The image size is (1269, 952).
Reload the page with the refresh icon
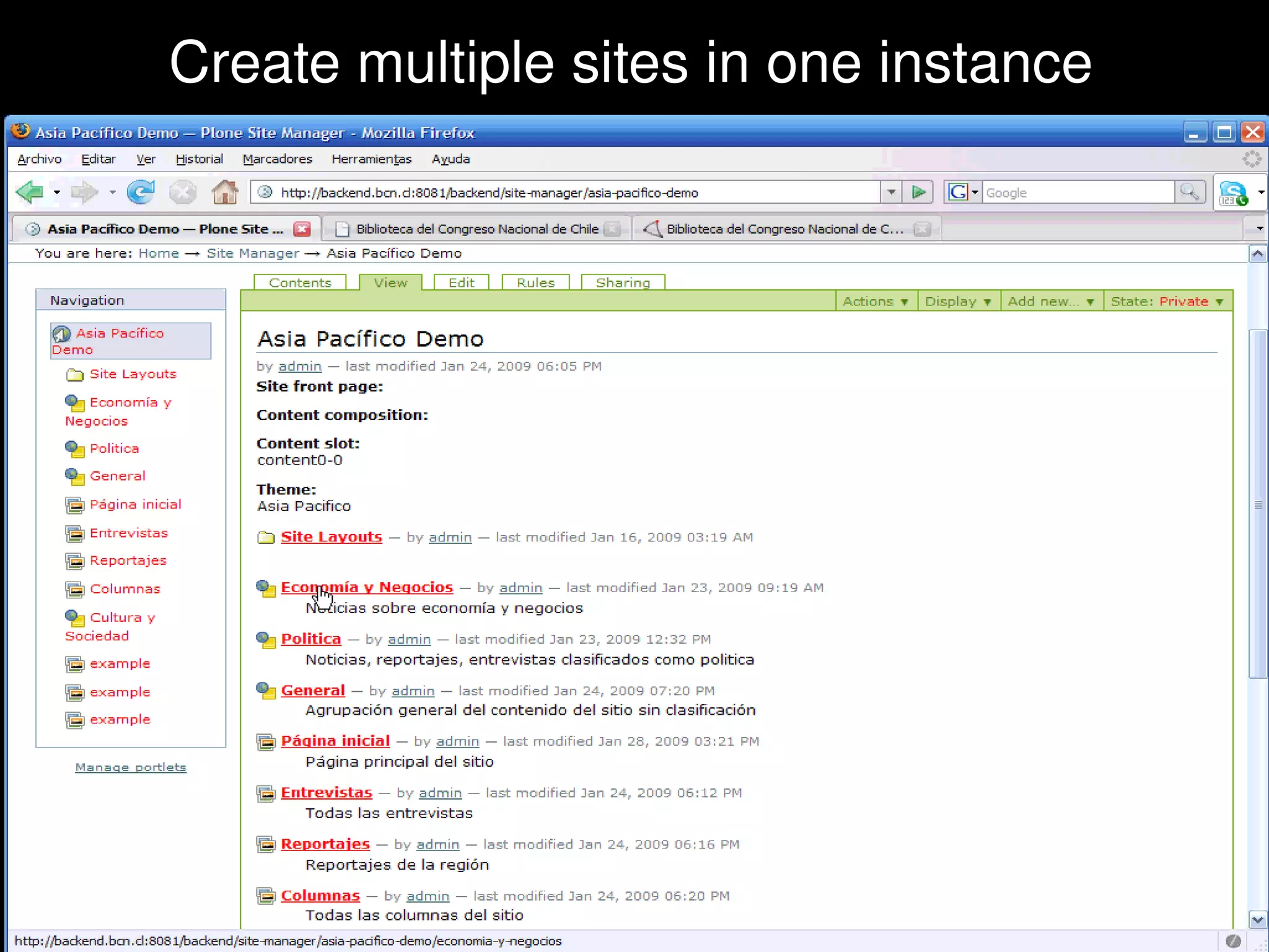[x=141, y=192]
